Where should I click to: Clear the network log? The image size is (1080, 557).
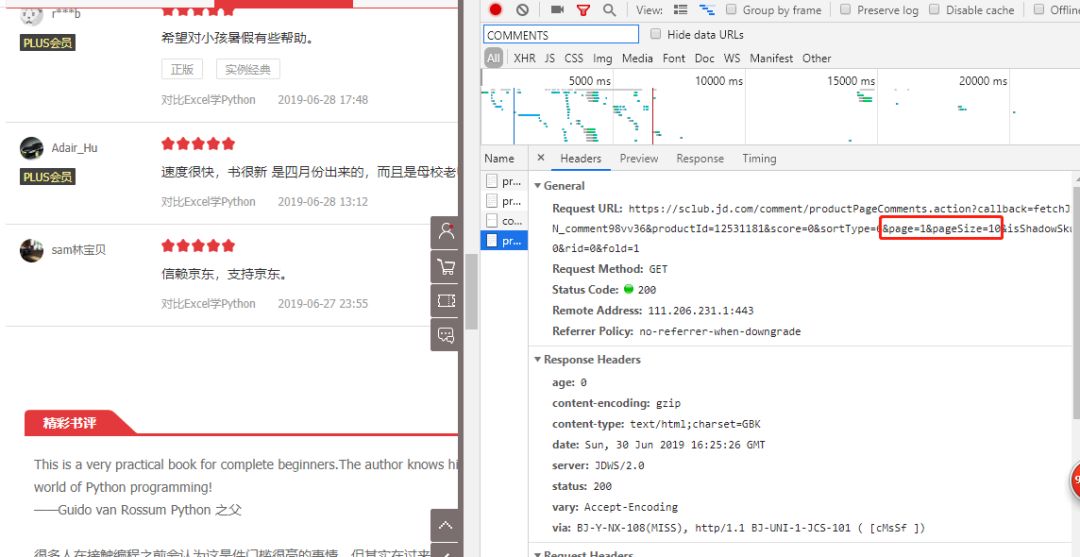[522, 10]
